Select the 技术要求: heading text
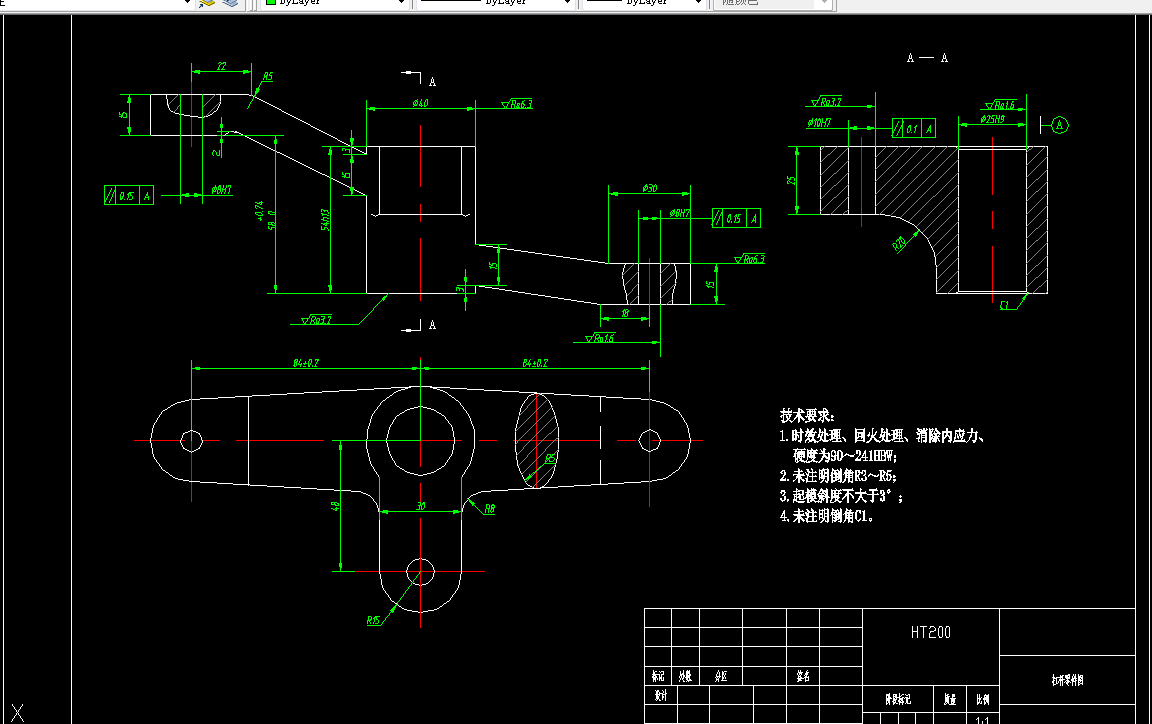The image size is (1152, 724). pyautogui.click(x=807, y=415)
